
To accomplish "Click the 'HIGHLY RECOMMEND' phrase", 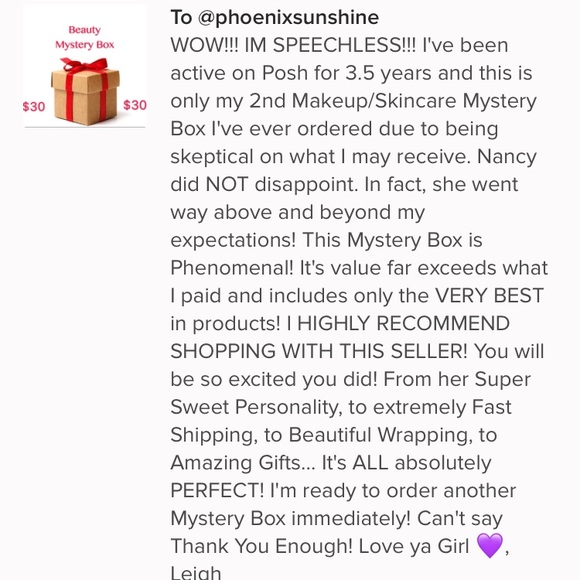I will (x=404, y=323).
